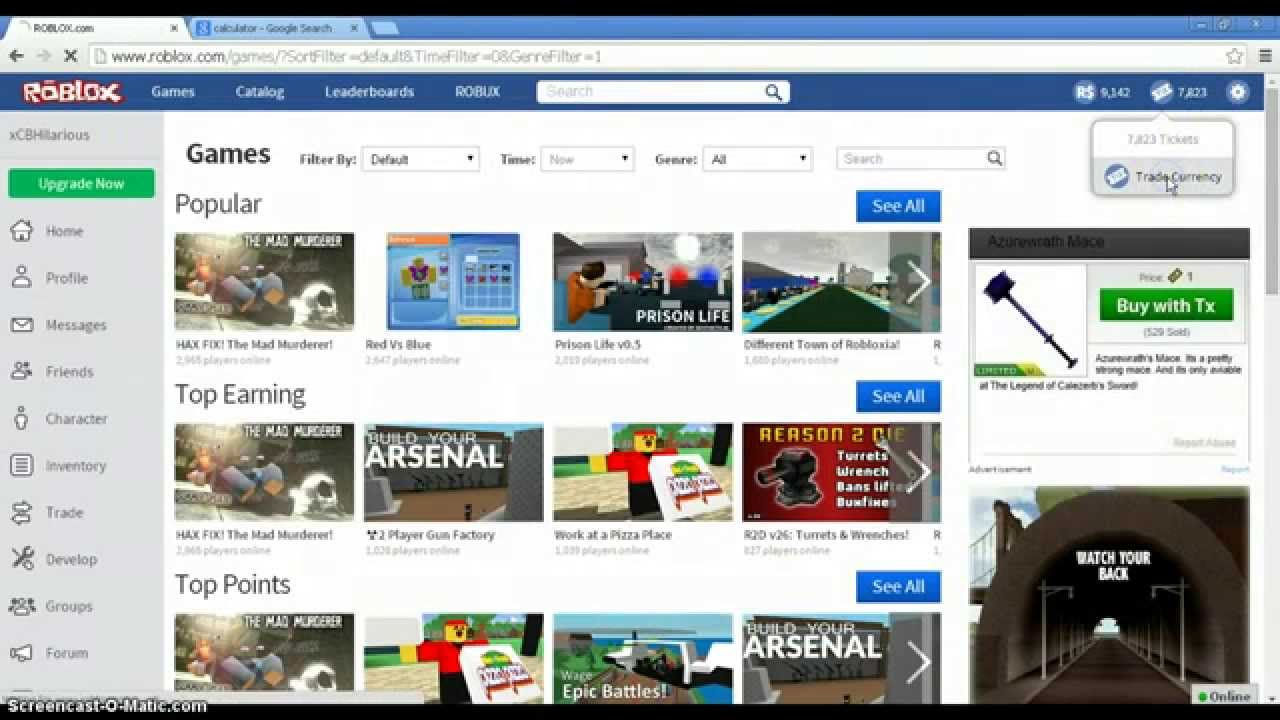Viewport: 1280px width, 720px height.
Task: Open Prison Life v0.5 thumbnail
Action: tap(643, 282)
